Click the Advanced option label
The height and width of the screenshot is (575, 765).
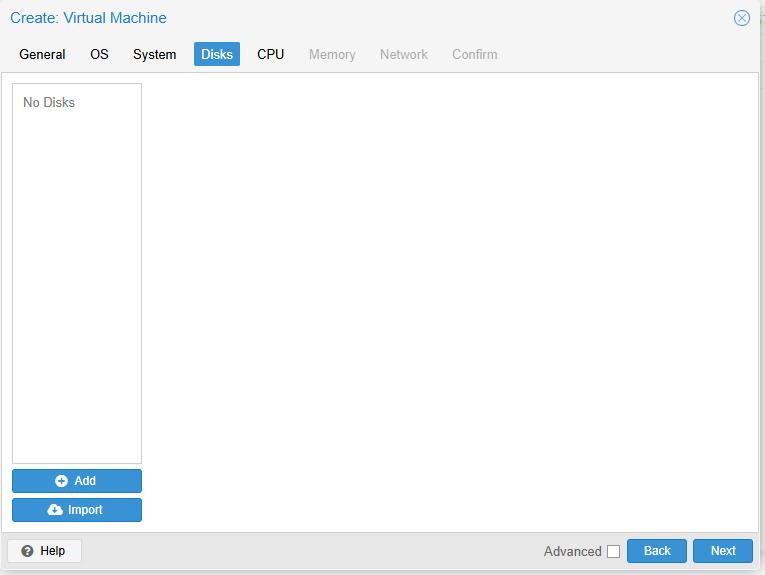pos(572,552)
